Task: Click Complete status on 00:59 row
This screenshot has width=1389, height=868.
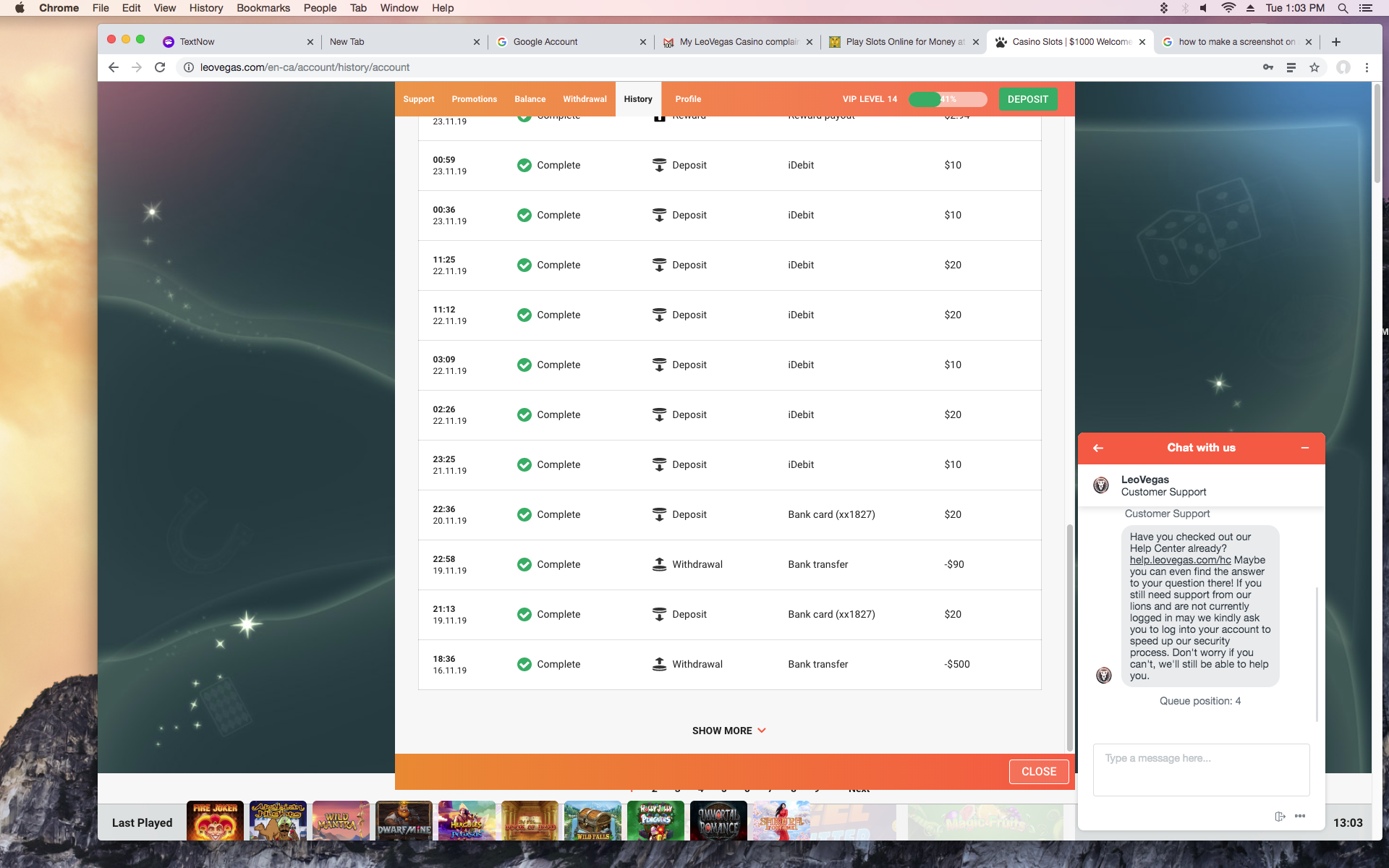Action: click(558, 165)
